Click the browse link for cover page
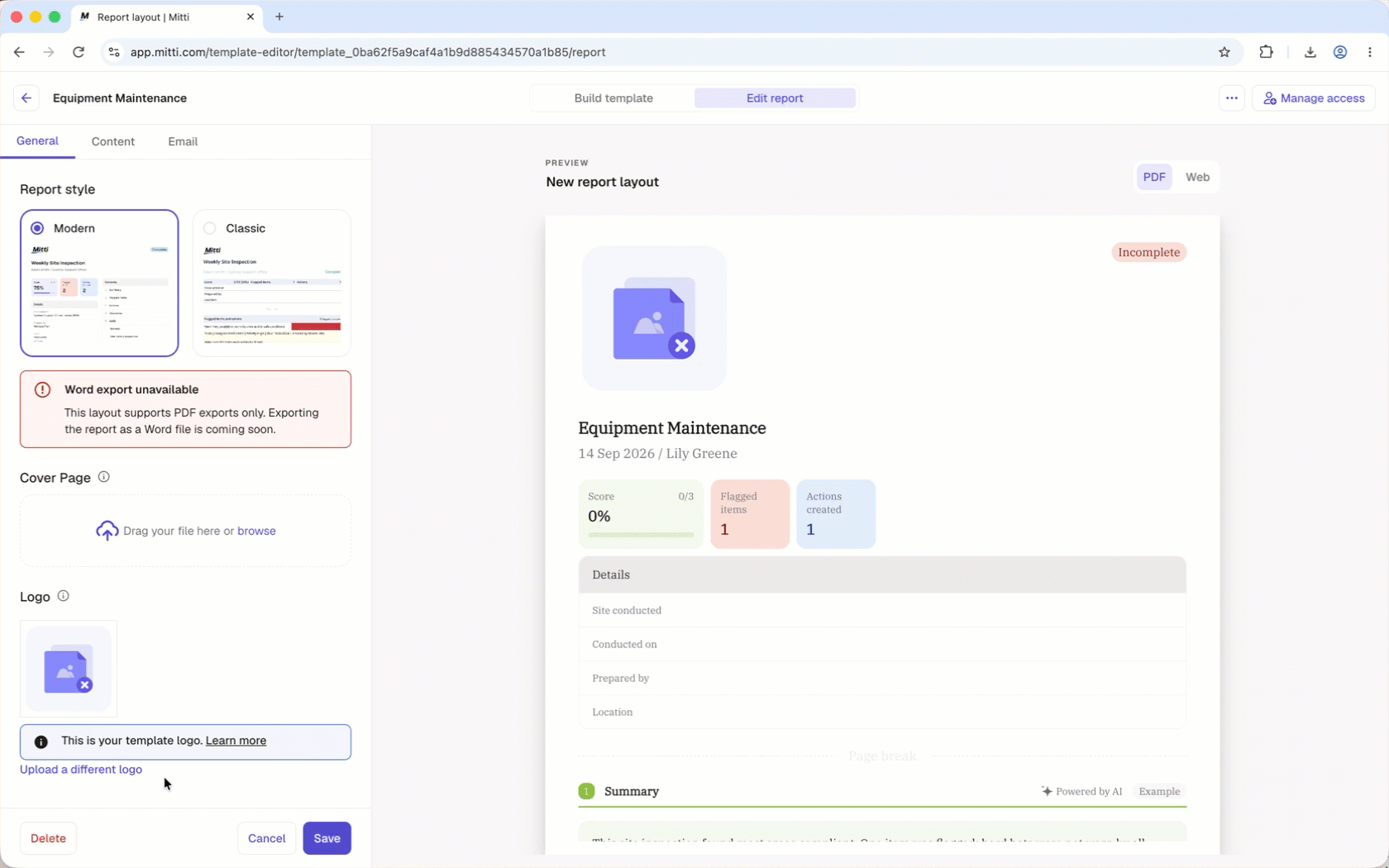The height and width of the screenshot is (868, 1389). click(256, 531)
